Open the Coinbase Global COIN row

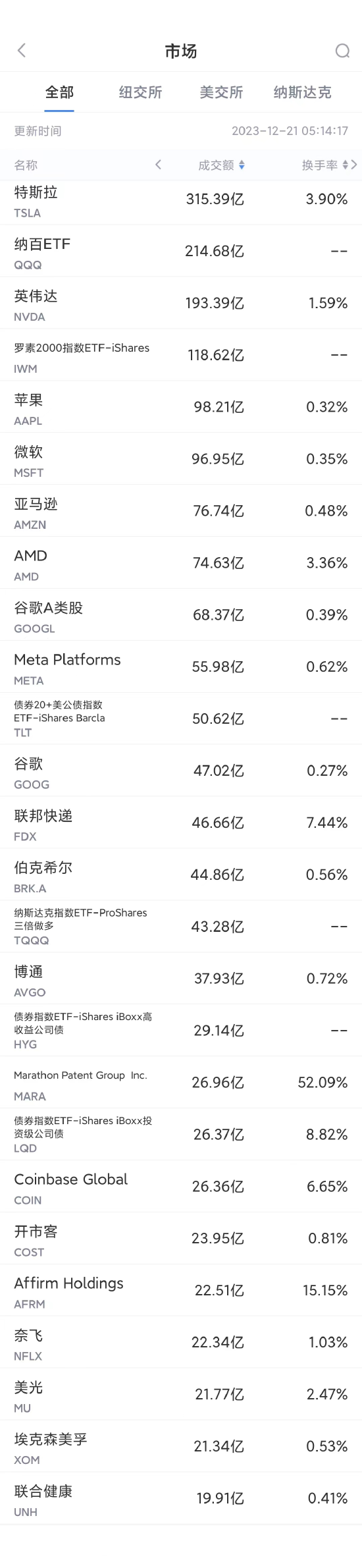coord(181,1186)
